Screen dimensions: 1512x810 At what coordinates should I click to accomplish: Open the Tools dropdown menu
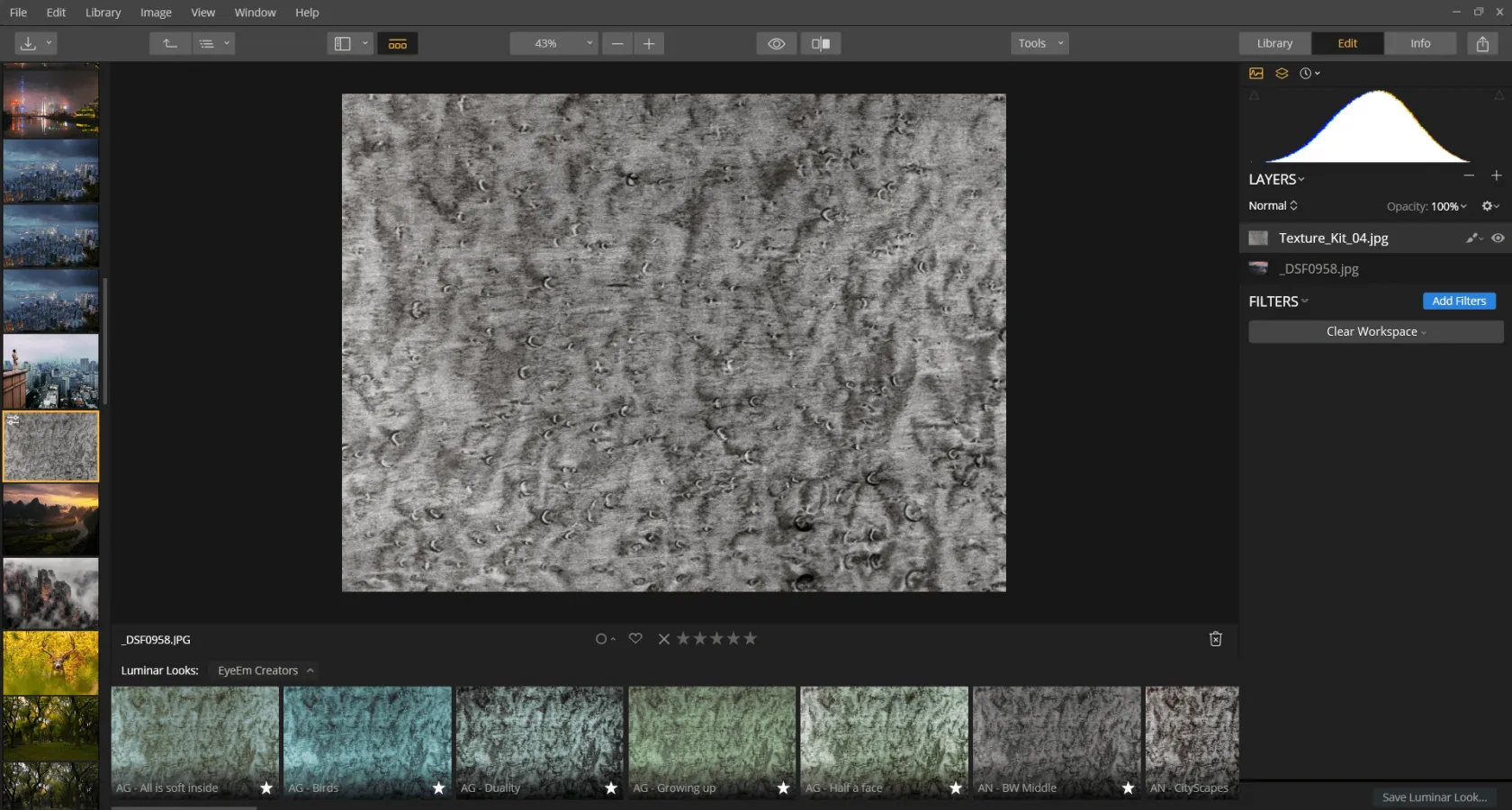(x=1039, y=43)
